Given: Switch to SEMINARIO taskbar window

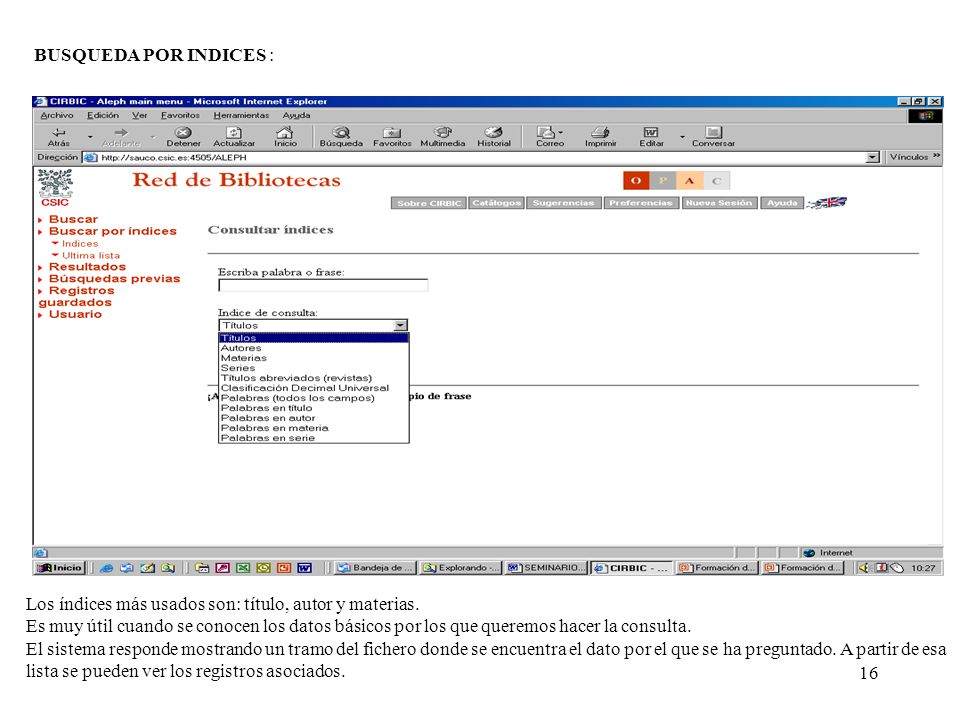Looking at the screenshot, I should click(x=546, y=568).
